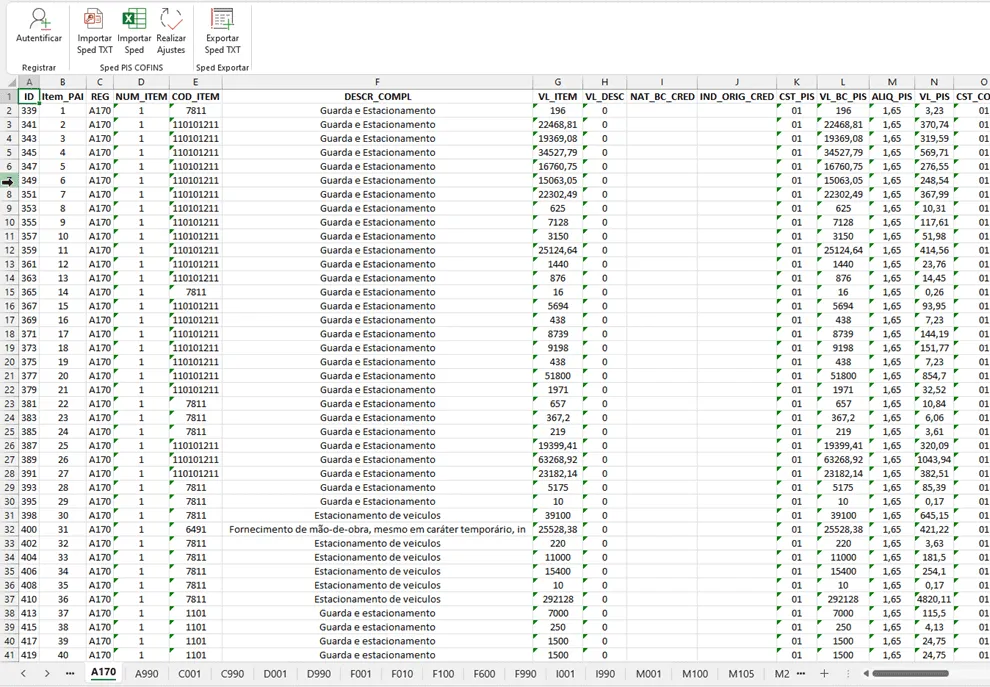Open hidden sheets ellipsis at left of tabs
The image size is (990, 687).
click(69, 674)
